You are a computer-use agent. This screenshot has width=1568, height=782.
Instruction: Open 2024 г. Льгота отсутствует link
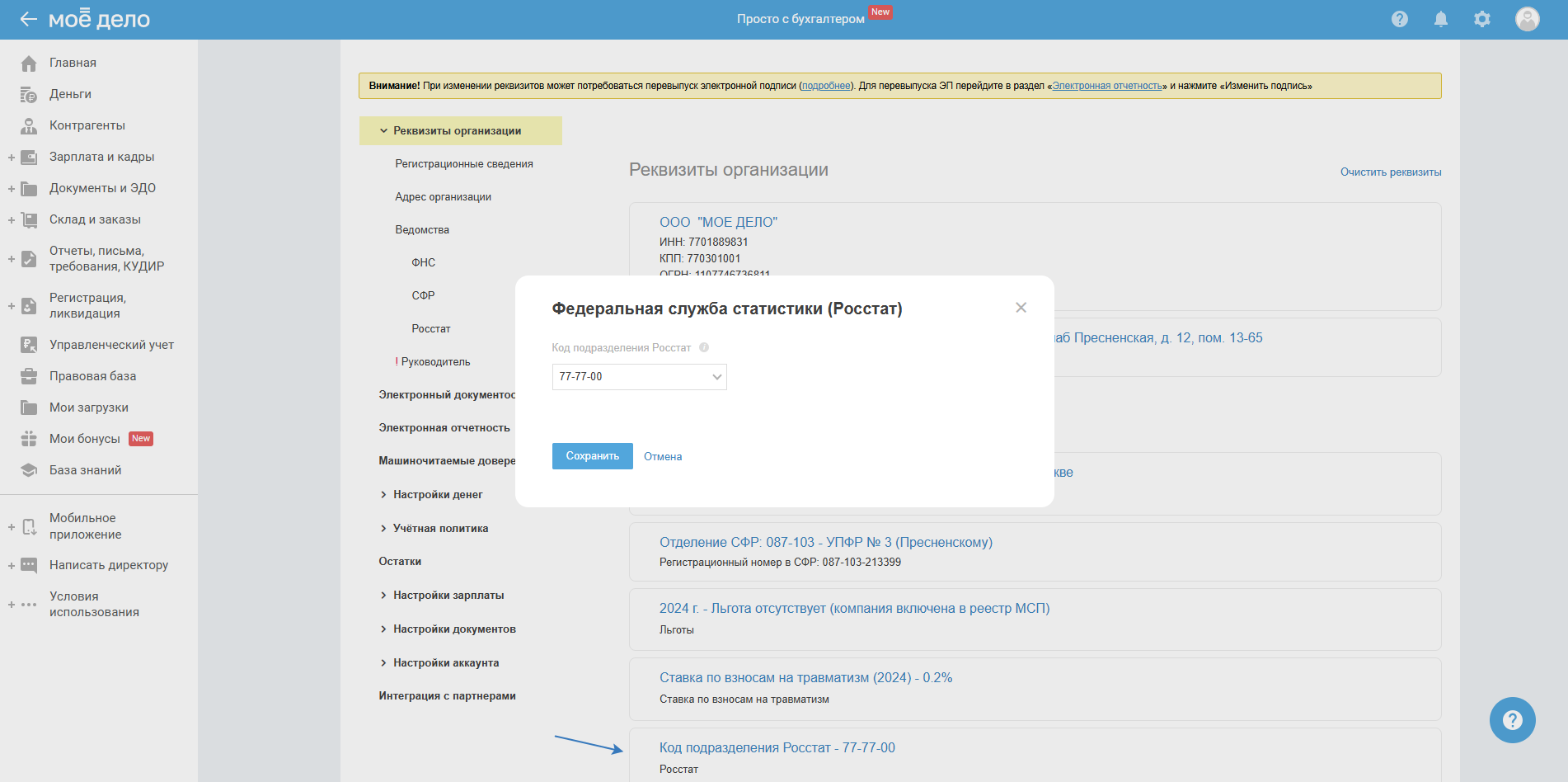[854, 609]
